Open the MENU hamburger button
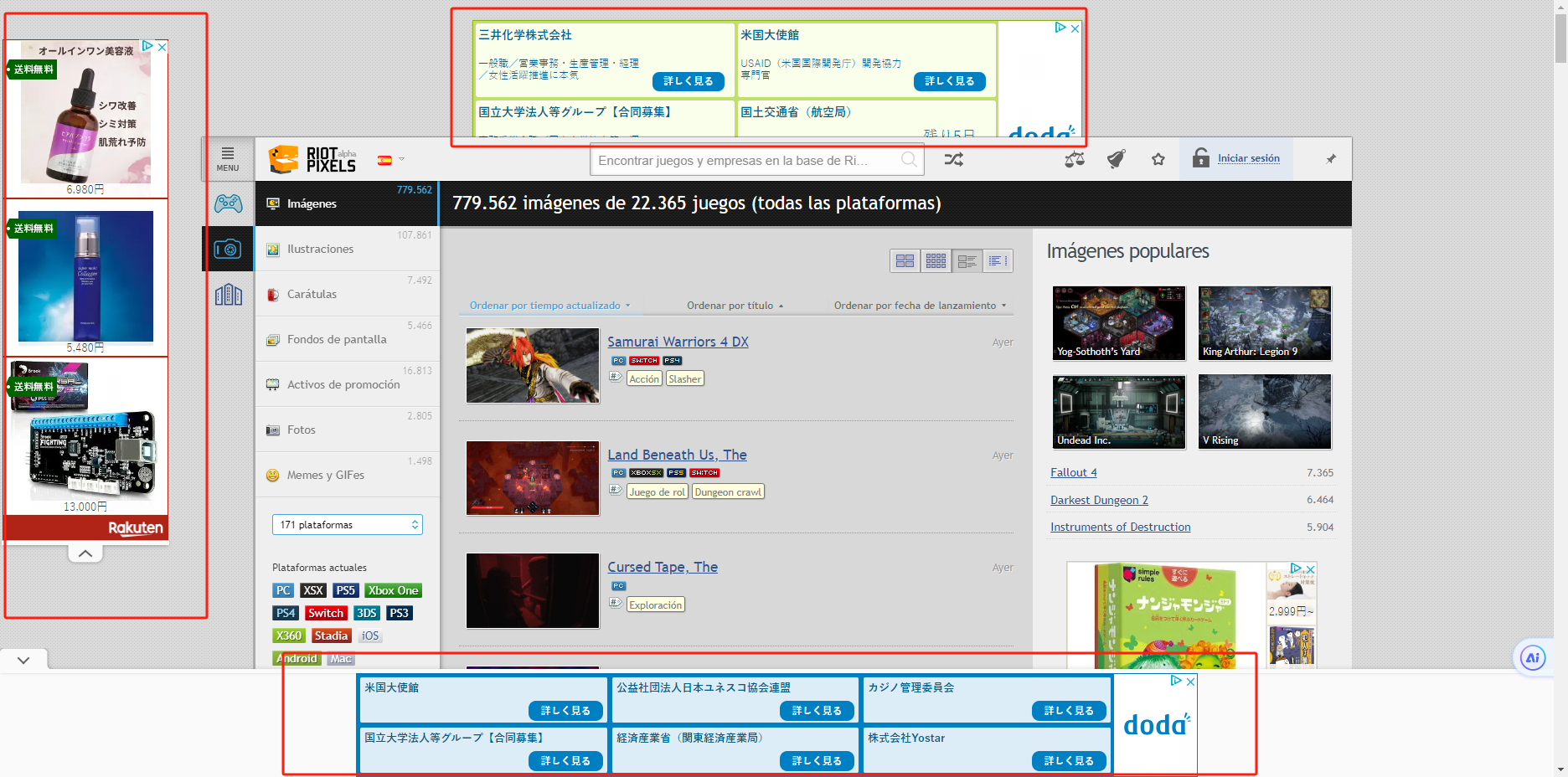Viewport: 1568px width, 777px height. 228,158
